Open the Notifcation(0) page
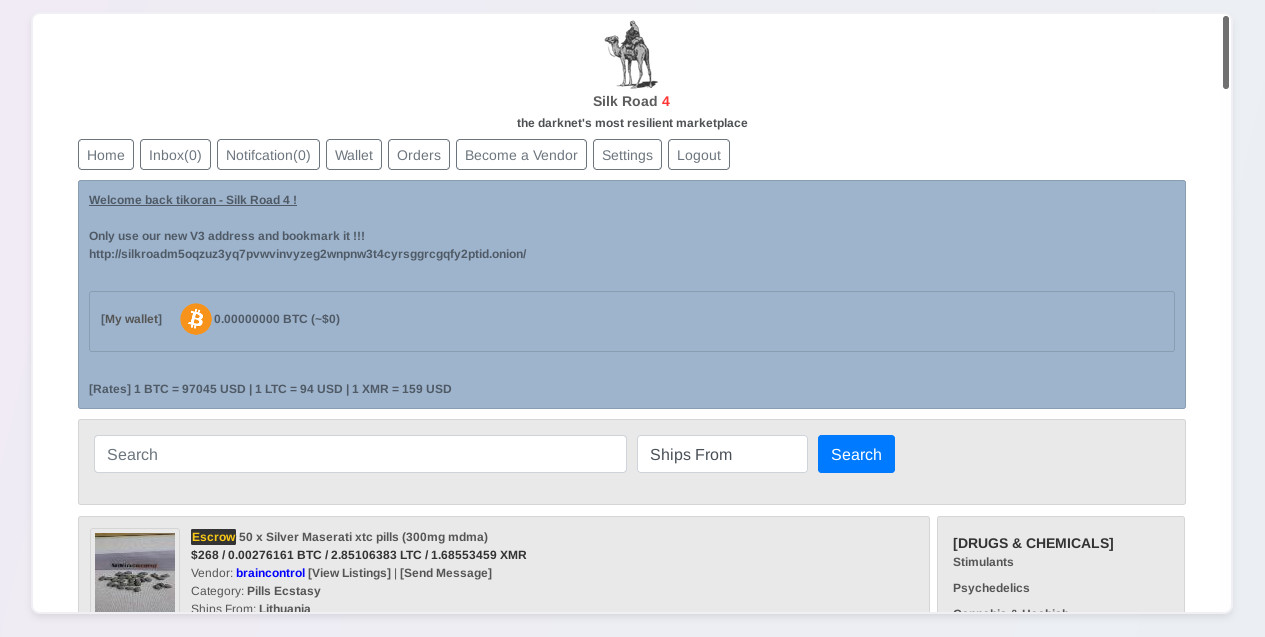This screenshot has height=637, width=1265. (268, 155)
